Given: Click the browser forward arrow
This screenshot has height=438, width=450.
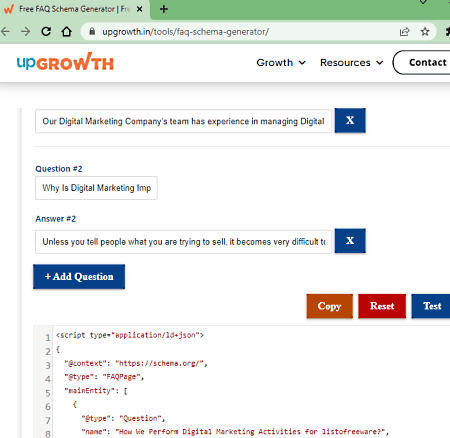Looking at the screenshot, I should click(x=25, y=32).
